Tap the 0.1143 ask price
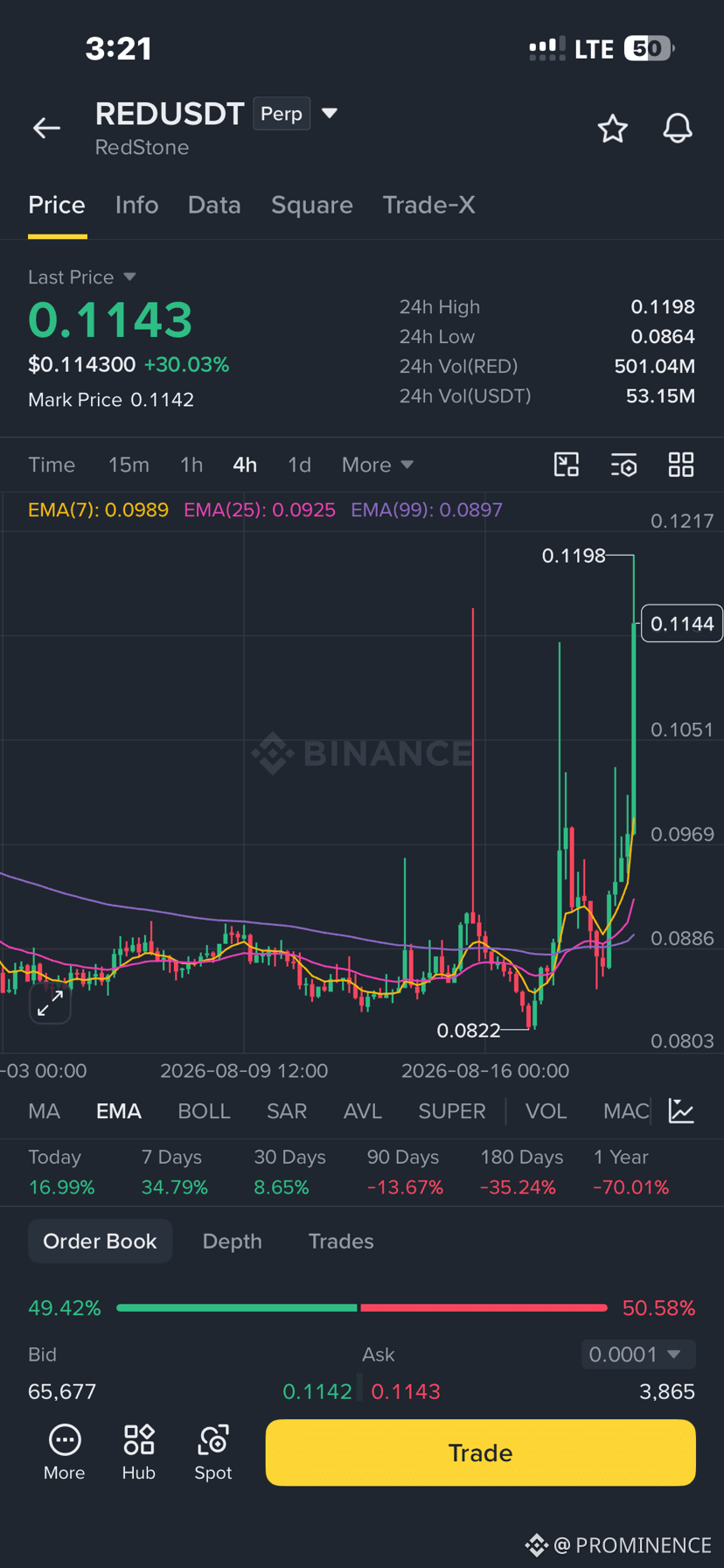This screenshot has height=1568, width=724. (406, 1391)
